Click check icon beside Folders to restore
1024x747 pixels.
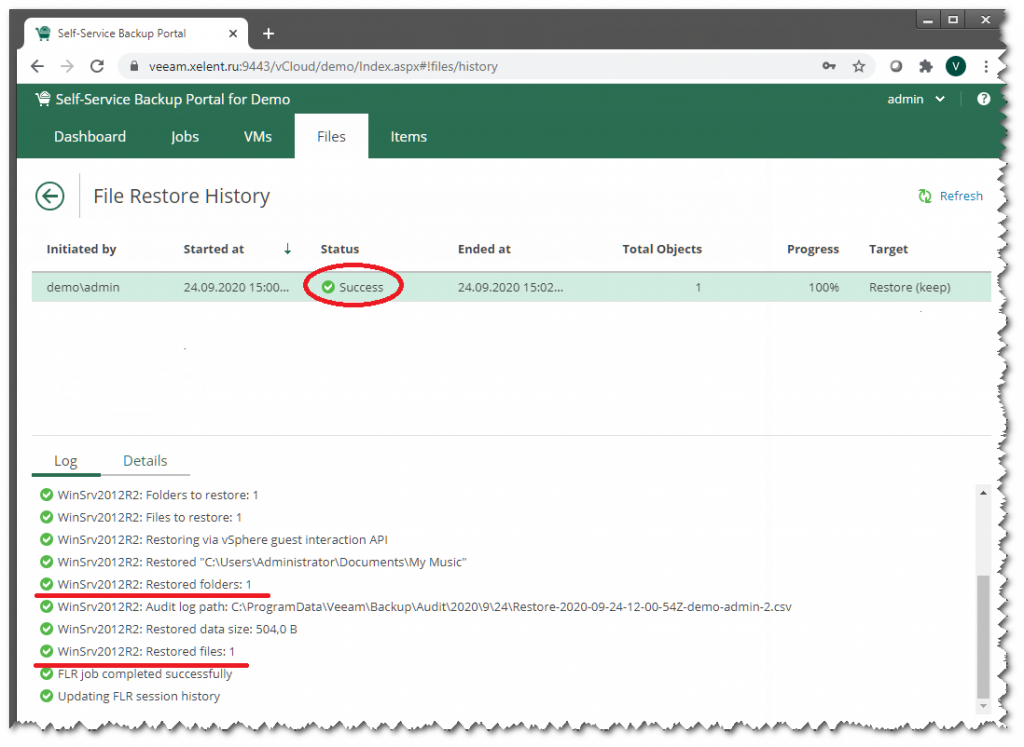[x=46, y=494]
